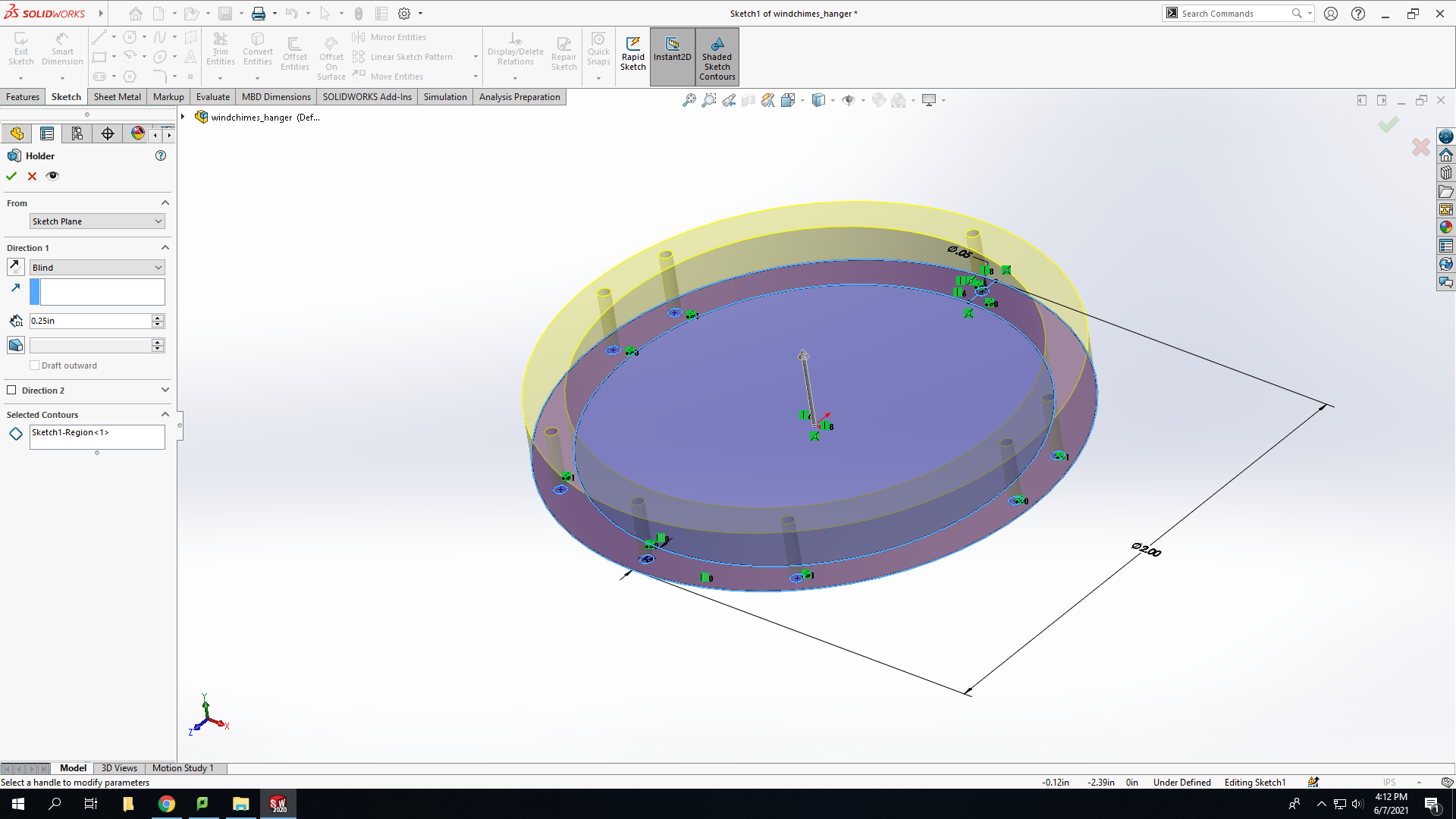The height and width of the screenshot is (819, 1456).
Task: Open the Design Library task pane tab
Action: [1446, 172]
